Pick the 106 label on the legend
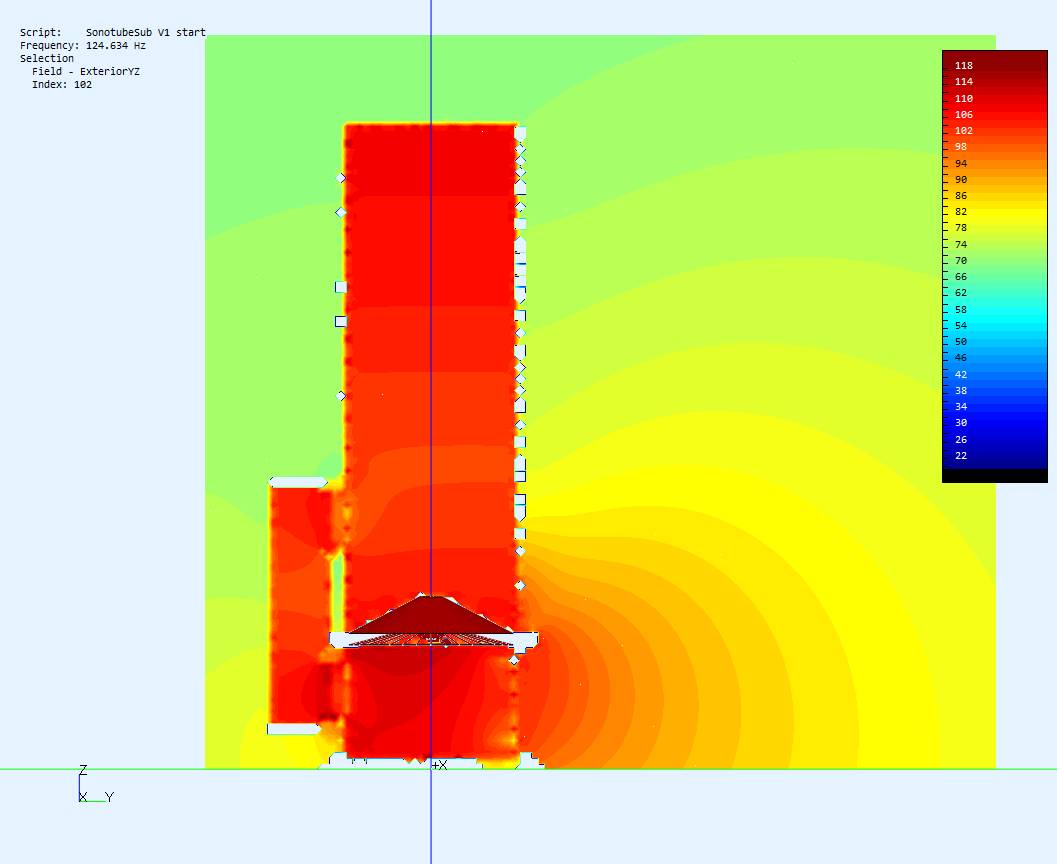The image size is (1057, 864). coord(964,114)
